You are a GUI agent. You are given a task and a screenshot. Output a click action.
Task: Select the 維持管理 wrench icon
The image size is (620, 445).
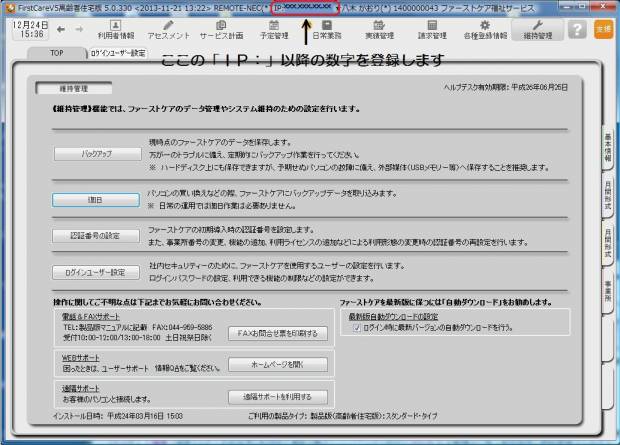click(536, 29)
